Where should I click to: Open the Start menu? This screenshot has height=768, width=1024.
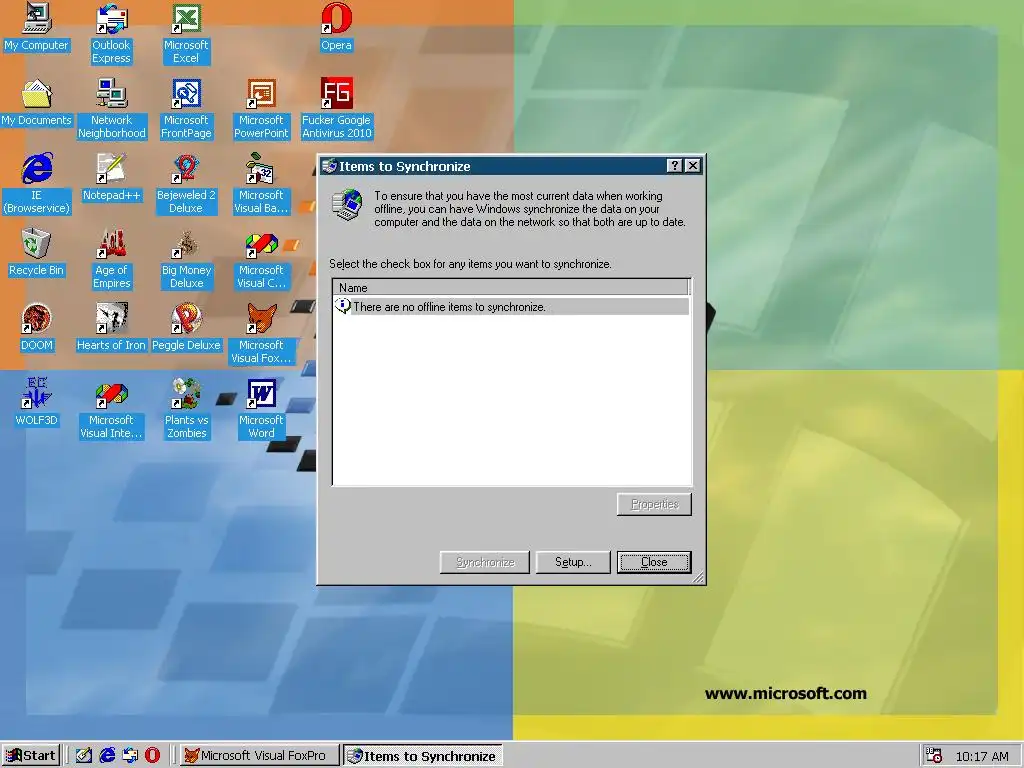click(x=31, y=756)
